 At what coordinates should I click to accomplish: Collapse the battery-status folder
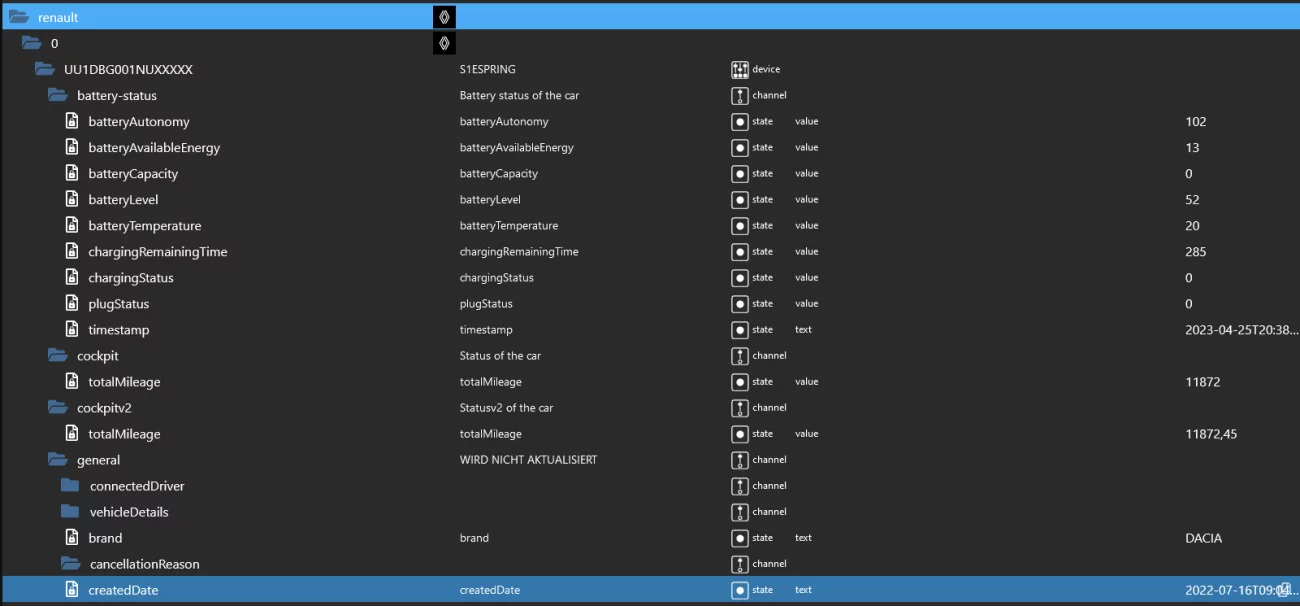[58, 96]
